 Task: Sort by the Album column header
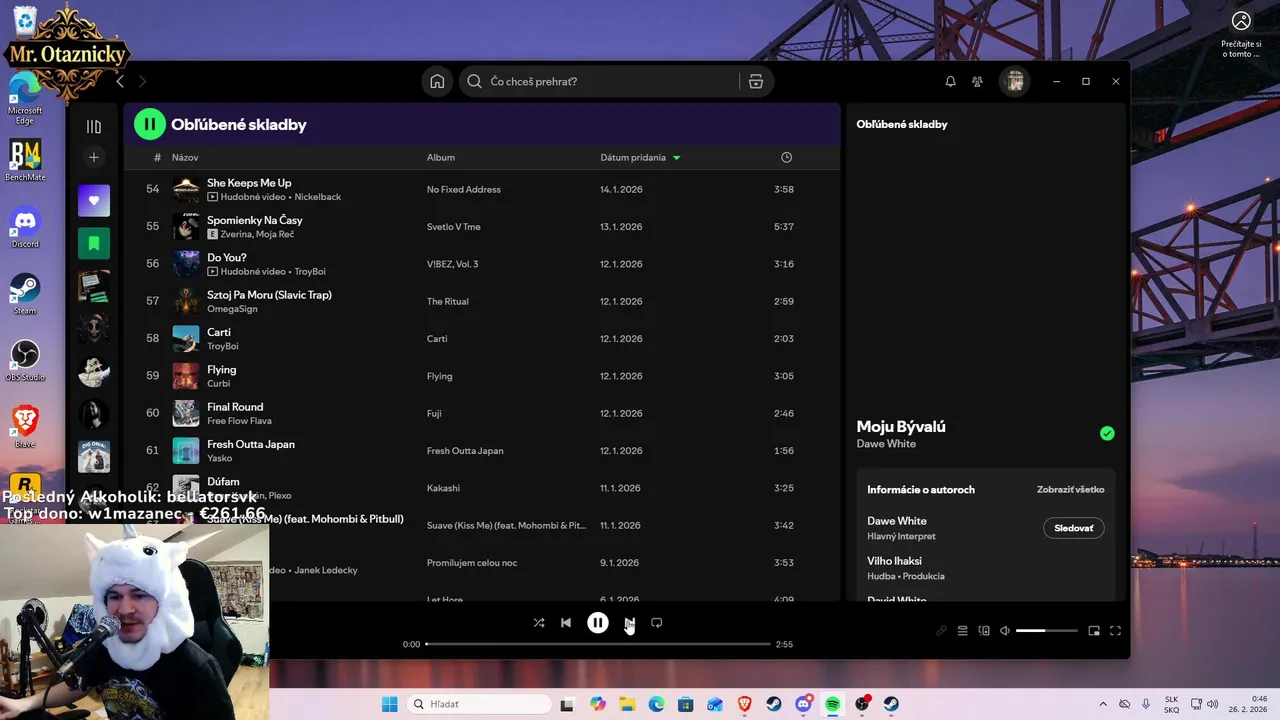441,158
